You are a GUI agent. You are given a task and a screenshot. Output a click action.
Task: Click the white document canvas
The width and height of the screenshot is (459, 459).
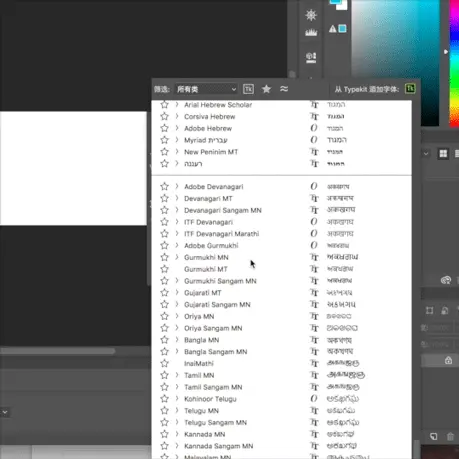click(73, 168)
